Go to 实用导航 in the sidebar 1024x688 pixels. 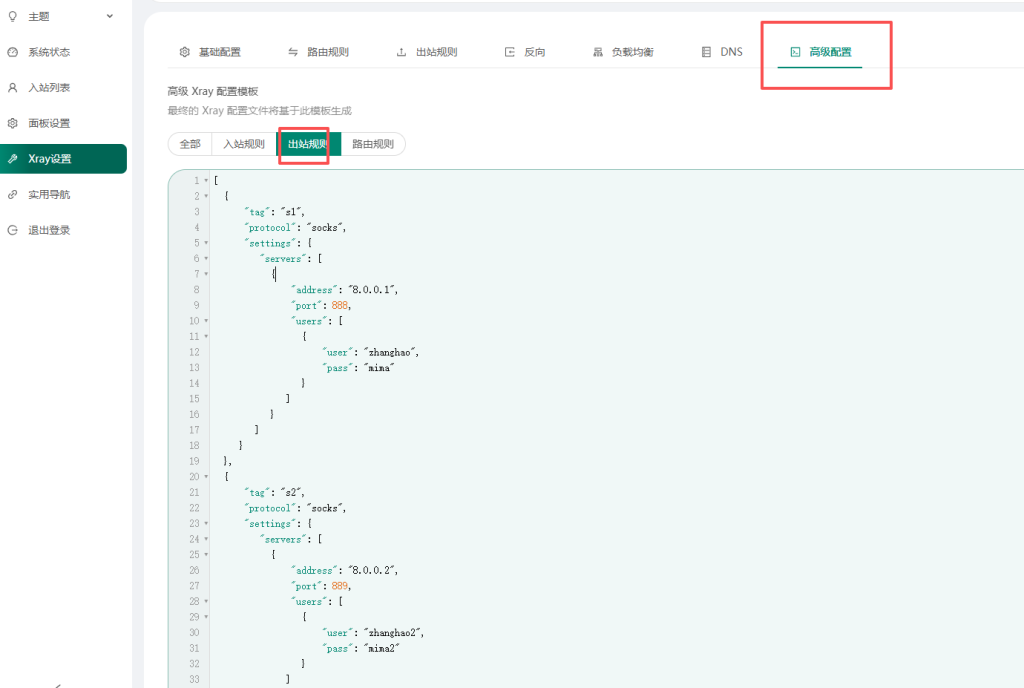coord(49,194)
